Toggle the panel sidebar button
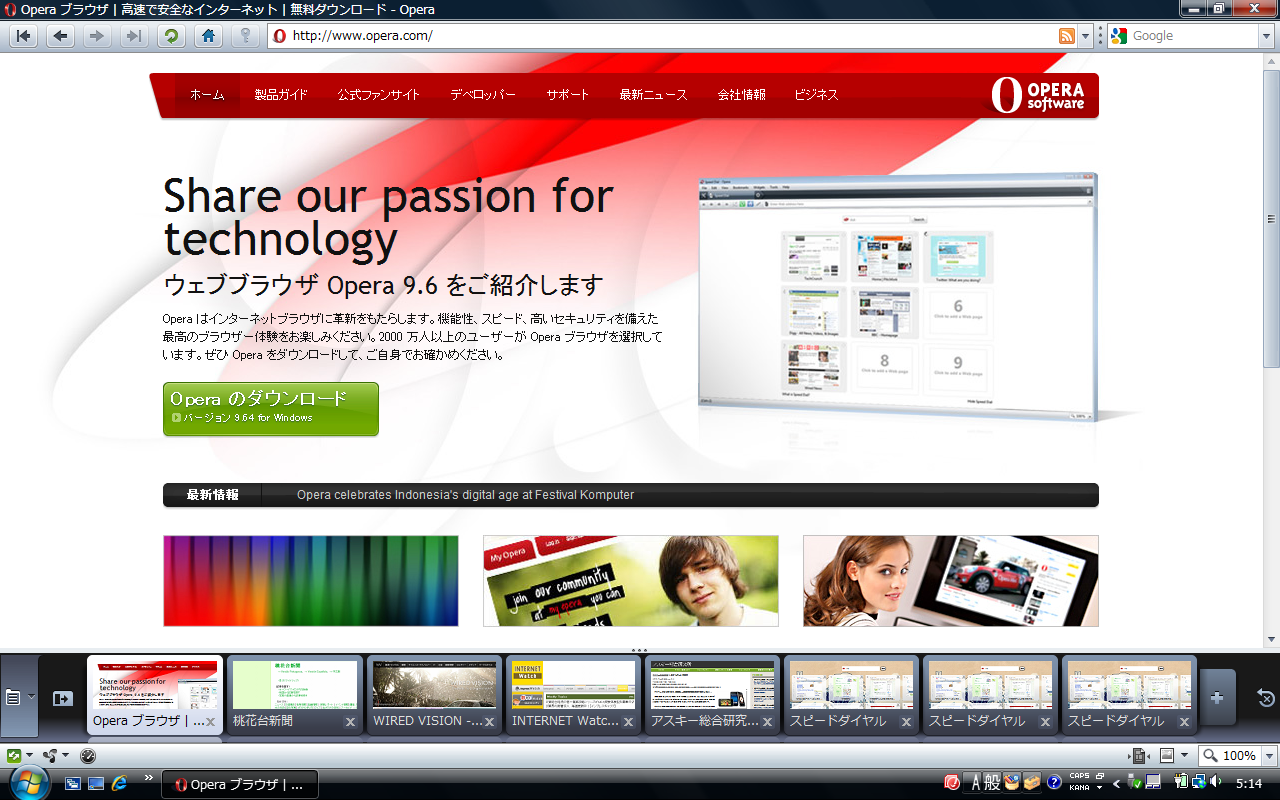Viewport: 1280px width, 800px height. coord(63,698)
